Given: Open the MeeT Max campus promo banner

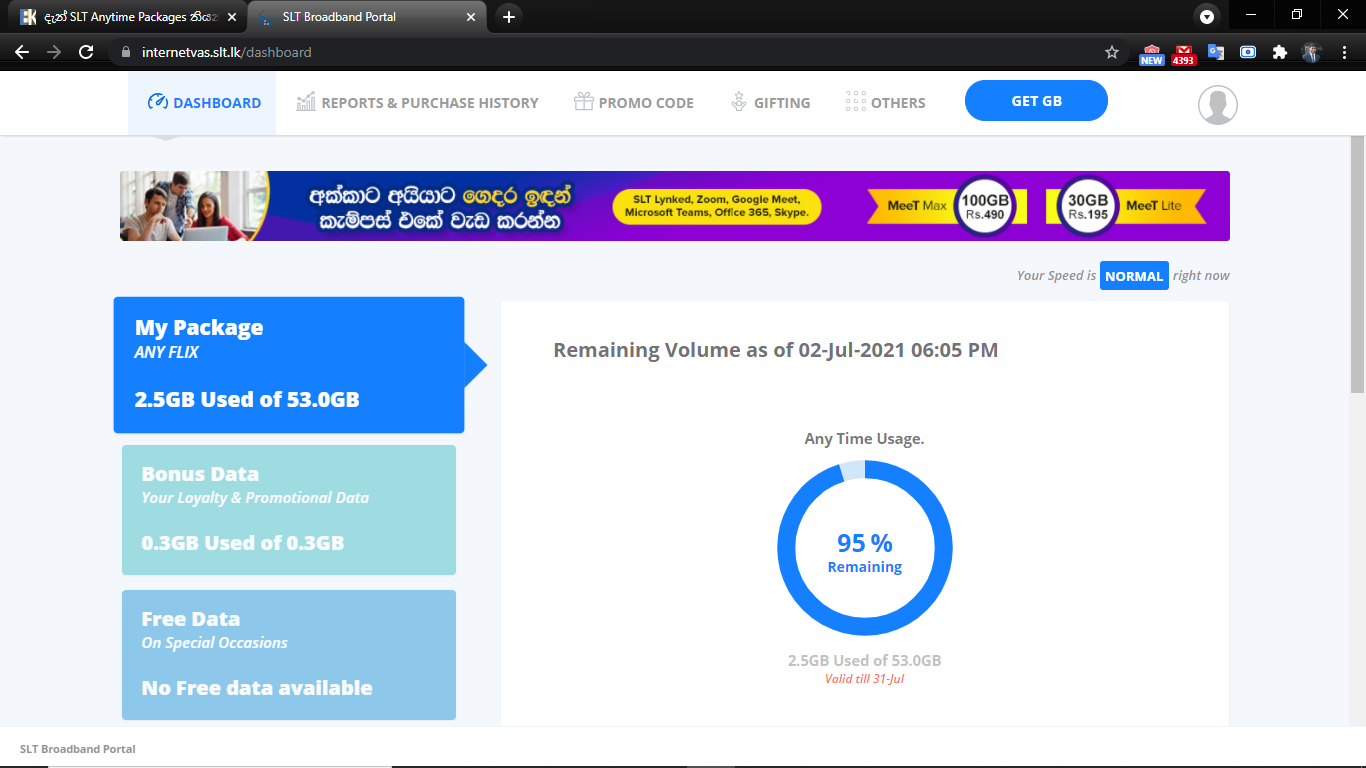Looking at the screenshot, I should point(675,206).
